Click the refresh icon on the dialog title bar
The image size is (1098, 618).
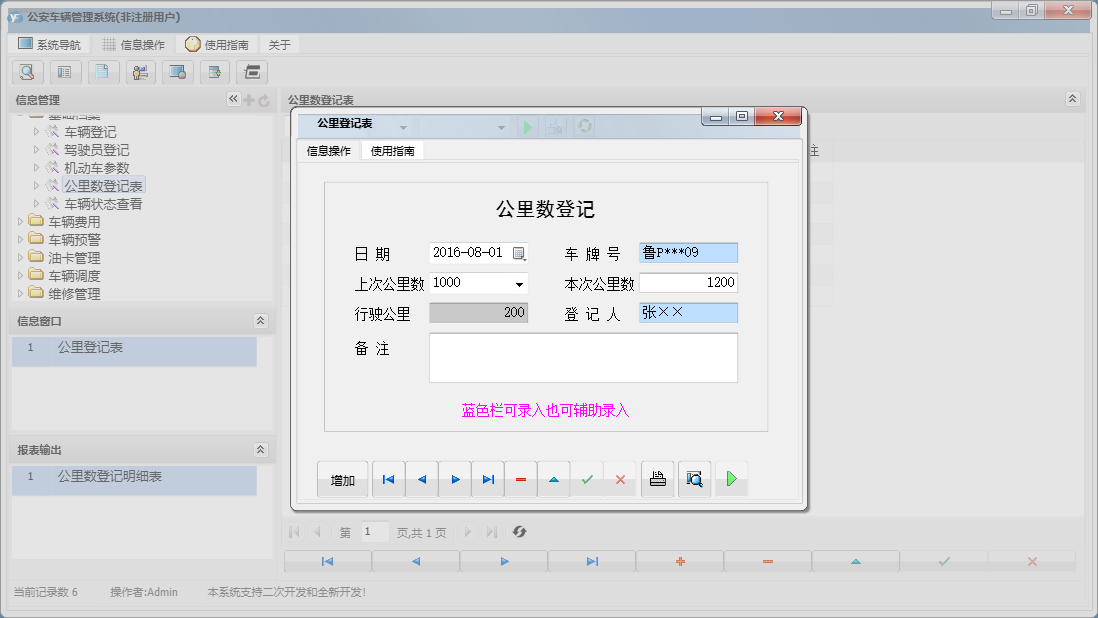tap(584, 126)
